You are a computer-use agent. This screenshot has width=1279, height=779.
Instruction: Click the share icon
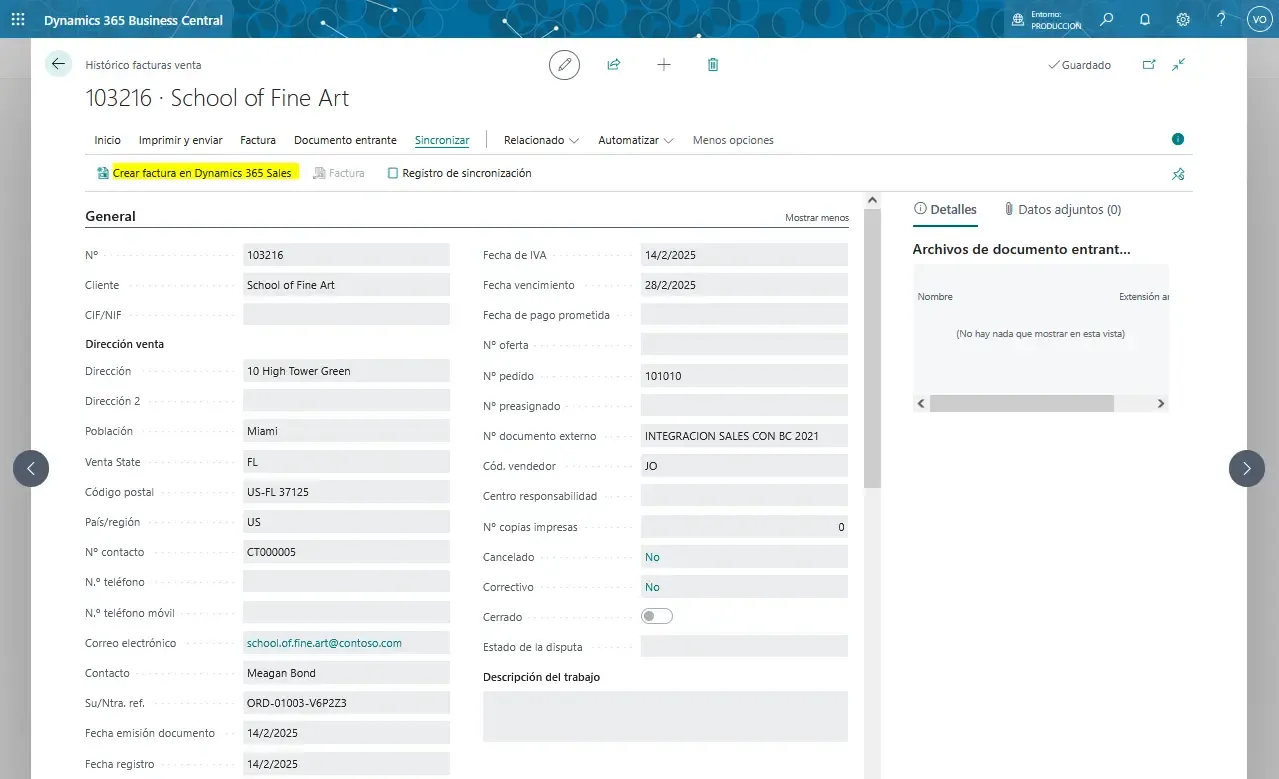[614, 65]
